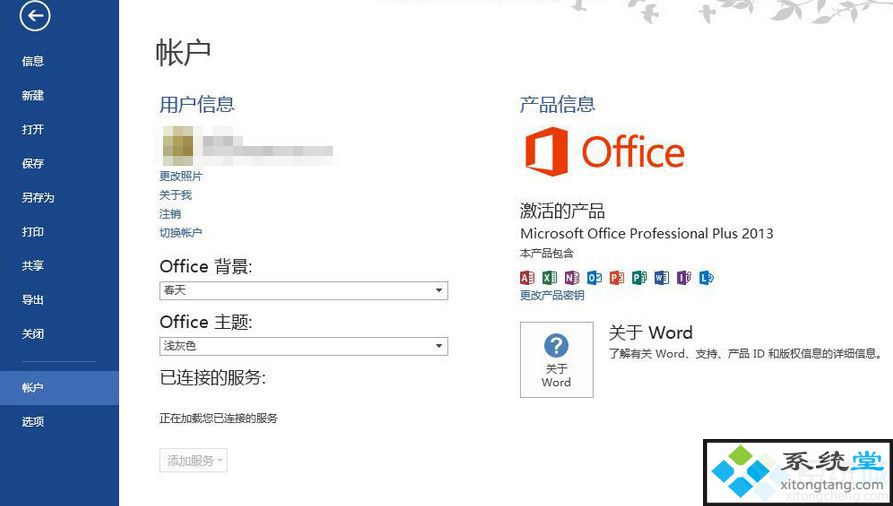Click the back arrow to return to document

tap(35, 16)
